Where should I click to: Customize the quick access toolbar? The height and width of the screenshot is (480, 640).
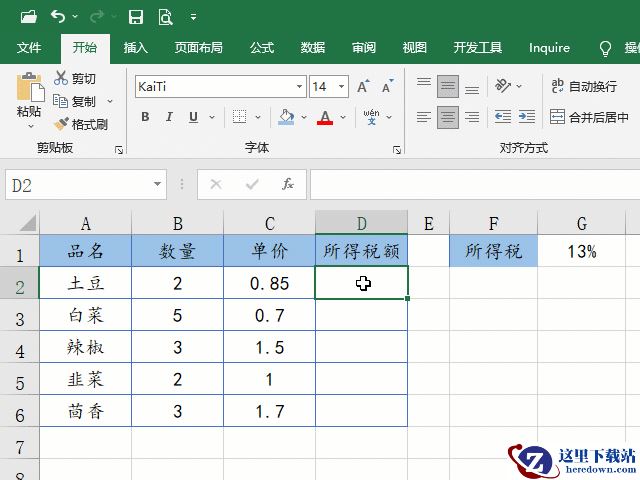click(193, 17)
